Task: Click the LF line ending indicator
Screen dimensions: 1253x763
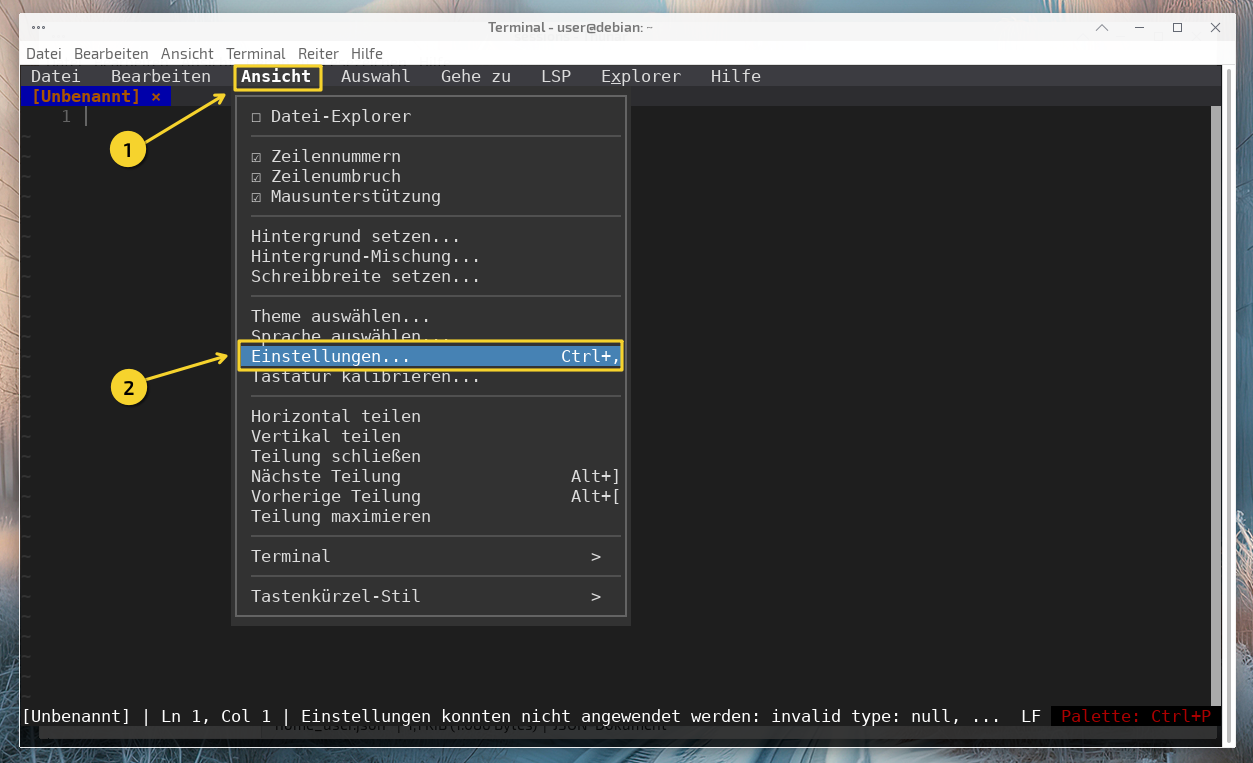Action: (x=1030, y=716)
